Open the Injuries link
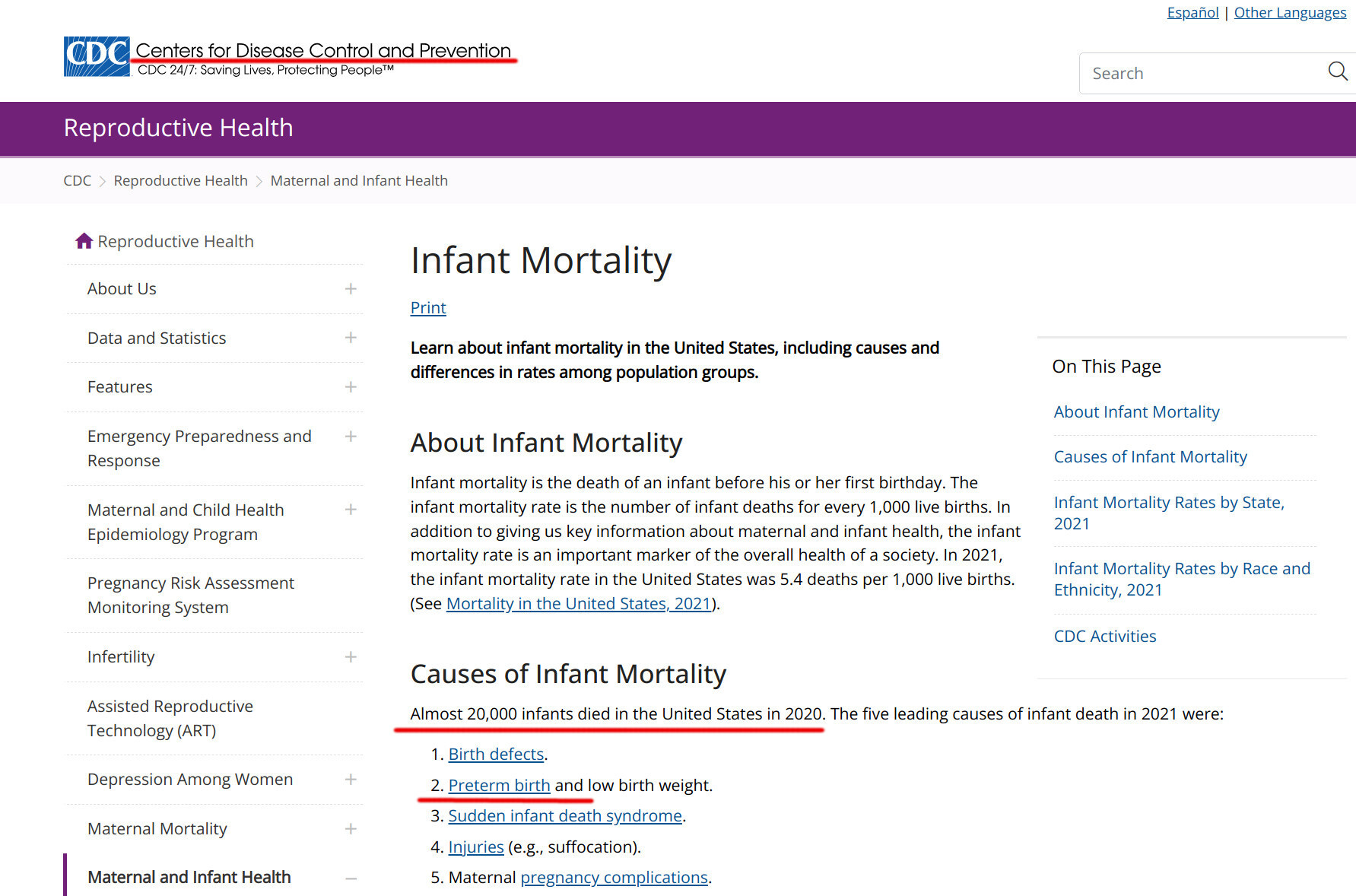This screenshot has height=896, width=1356. click(476, 847)
